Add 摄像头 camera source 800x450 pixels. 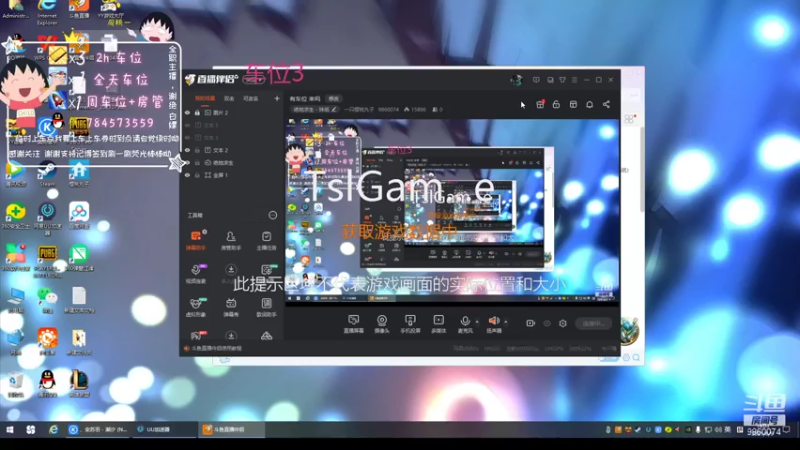[x=382, y=323]
